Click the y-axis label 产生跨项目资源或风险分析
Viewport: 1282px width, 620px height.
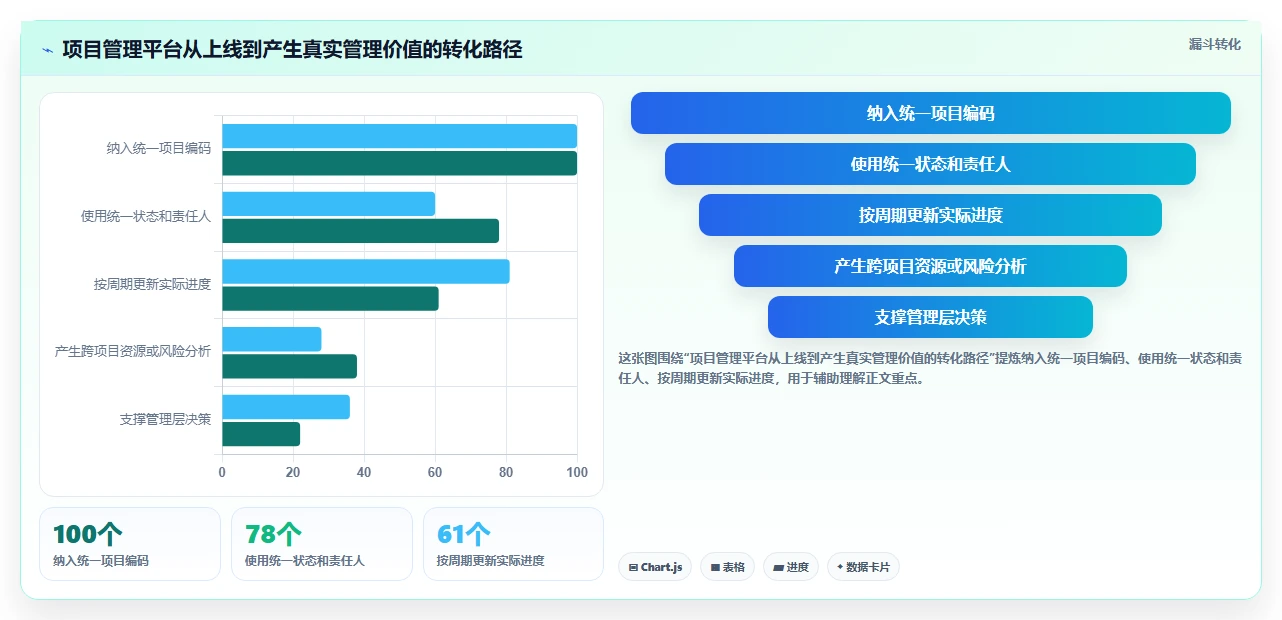point(133,352)
